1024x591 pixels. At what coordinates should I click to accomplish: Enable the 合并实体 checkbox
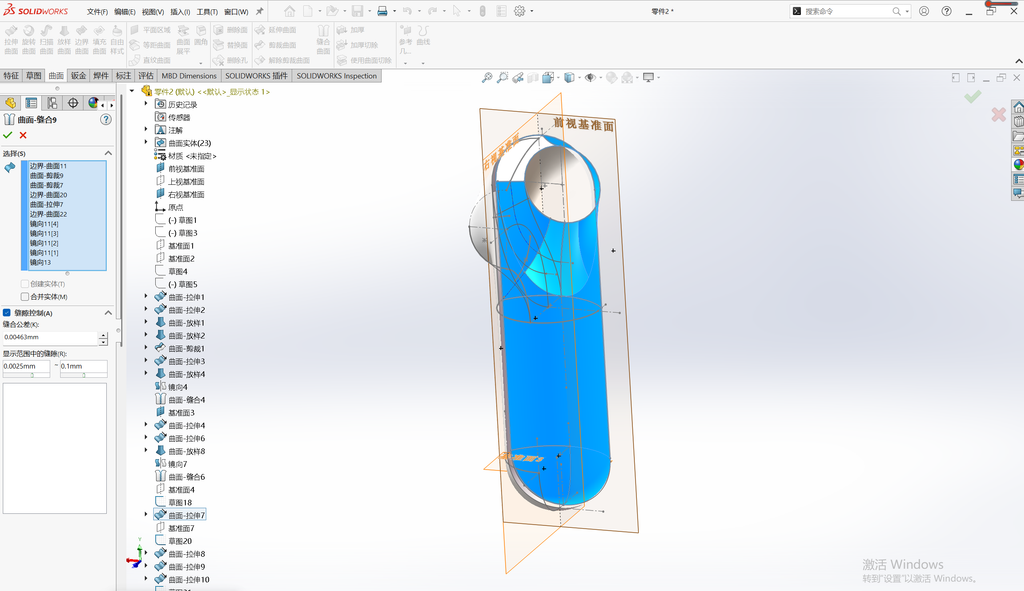[x=25, y=296]
